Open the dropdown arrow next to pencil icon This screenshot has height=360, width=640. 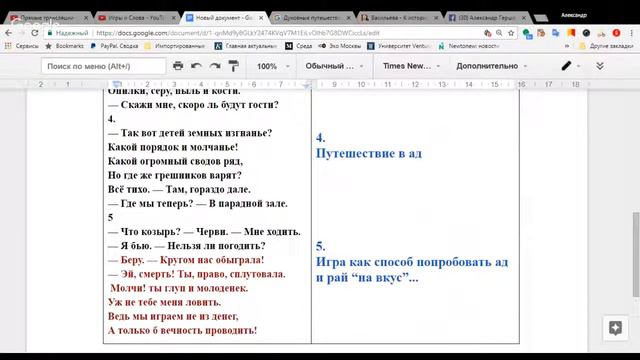click(x=578, y=66)
